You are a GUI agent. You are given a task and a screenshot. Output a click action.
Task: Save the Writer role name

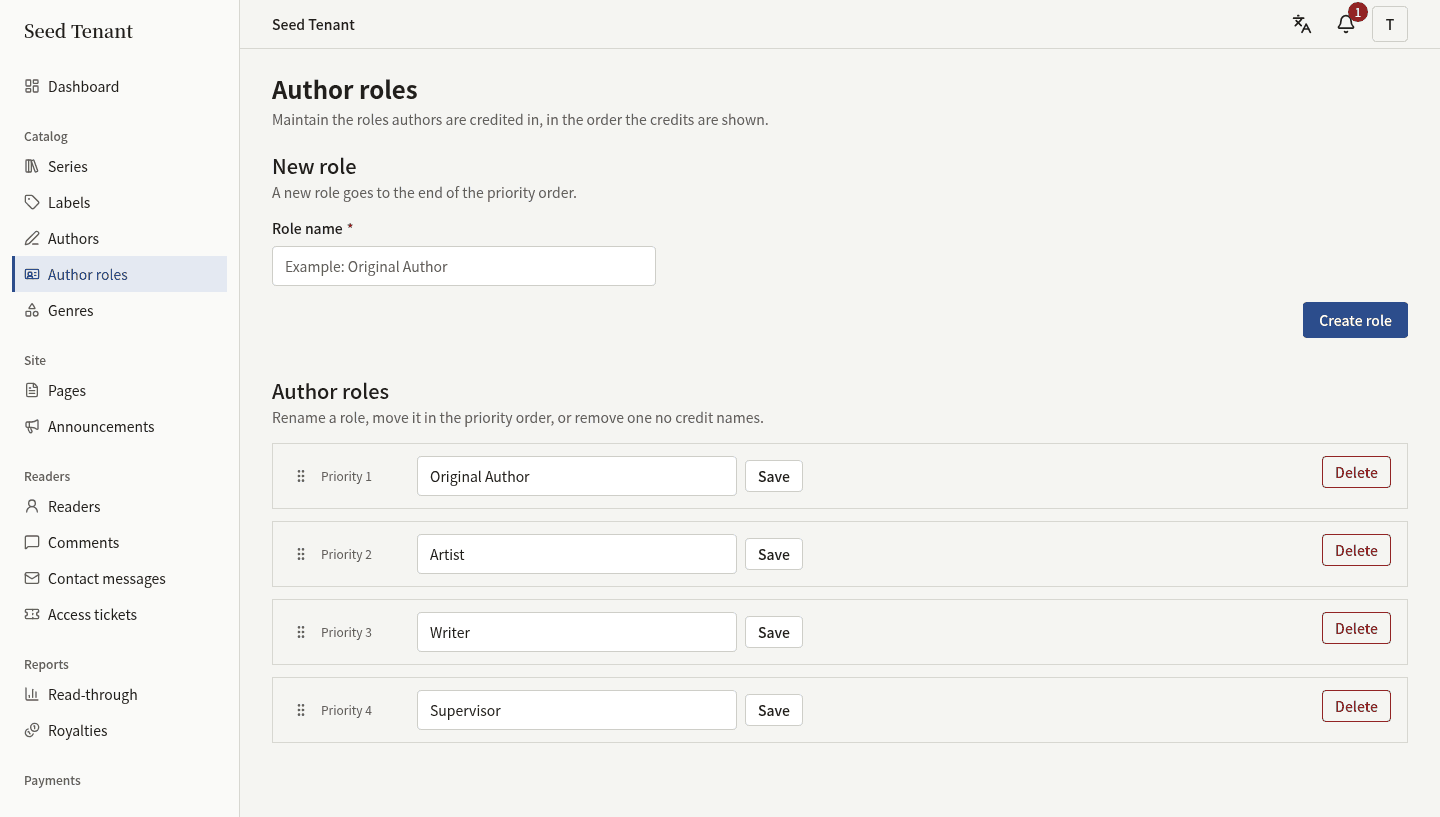tap(774, 632)
